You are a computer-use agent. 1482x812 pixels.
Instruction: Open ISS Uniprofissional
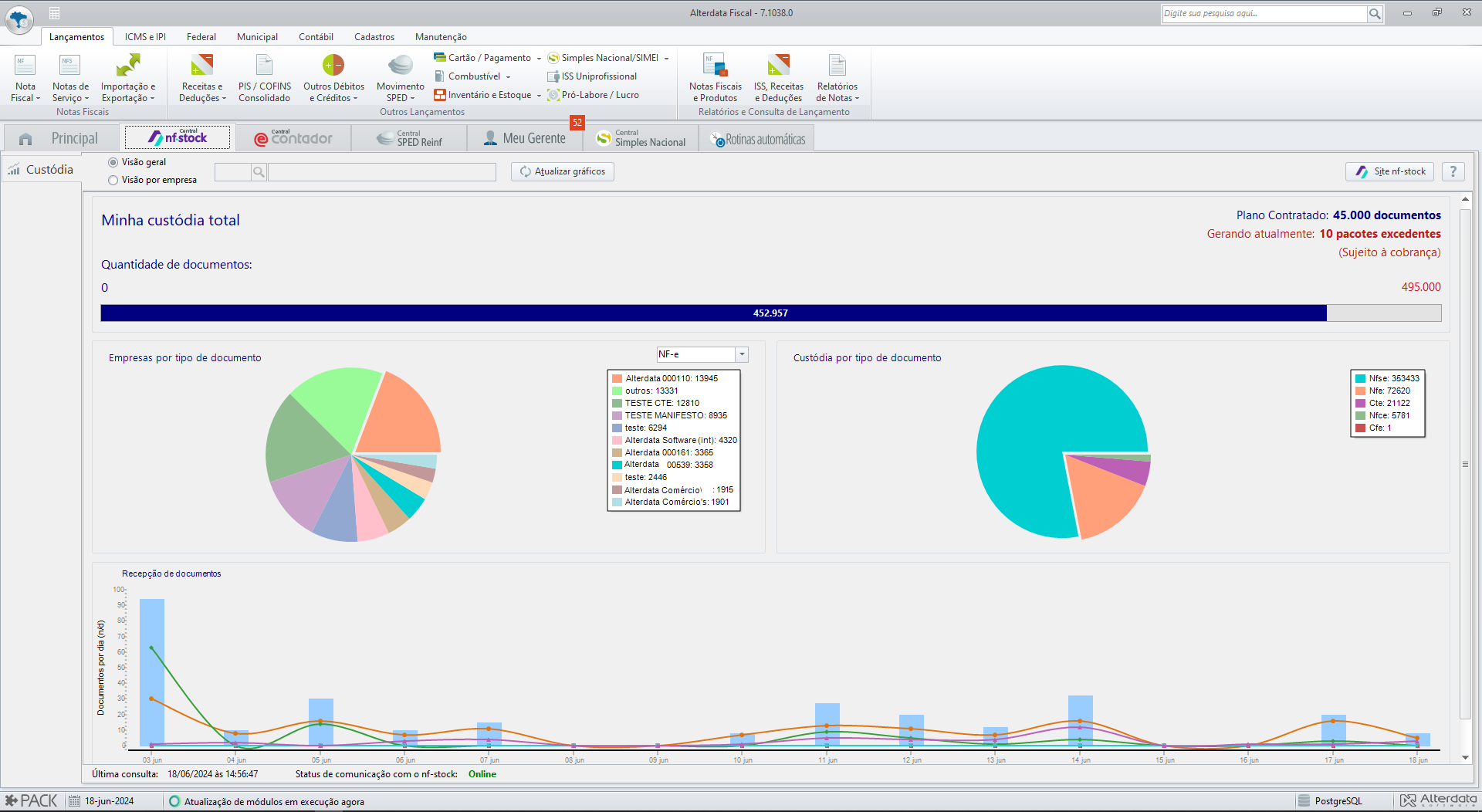(x=592, y=76)
